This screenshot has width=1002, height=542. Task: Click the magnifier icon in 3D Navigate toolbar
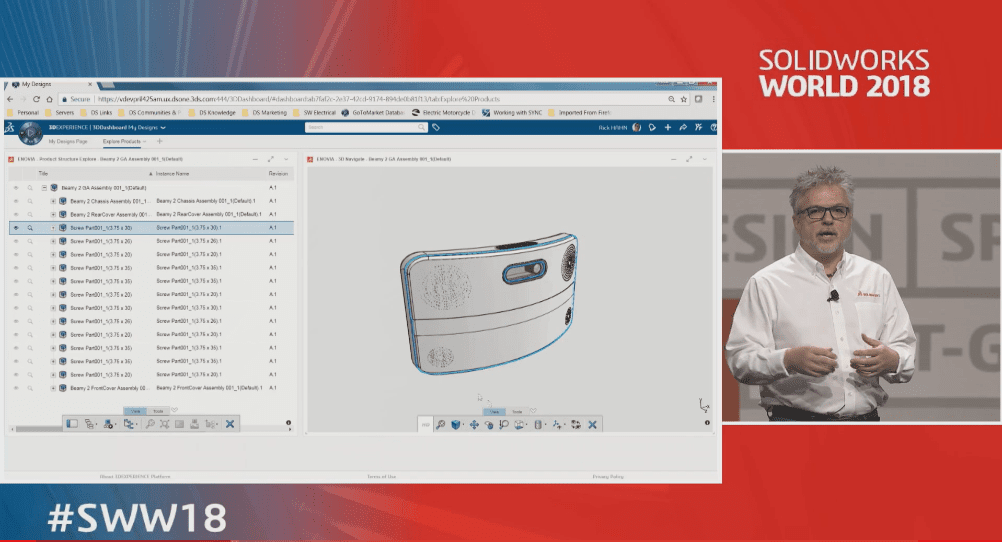(441, 424)
